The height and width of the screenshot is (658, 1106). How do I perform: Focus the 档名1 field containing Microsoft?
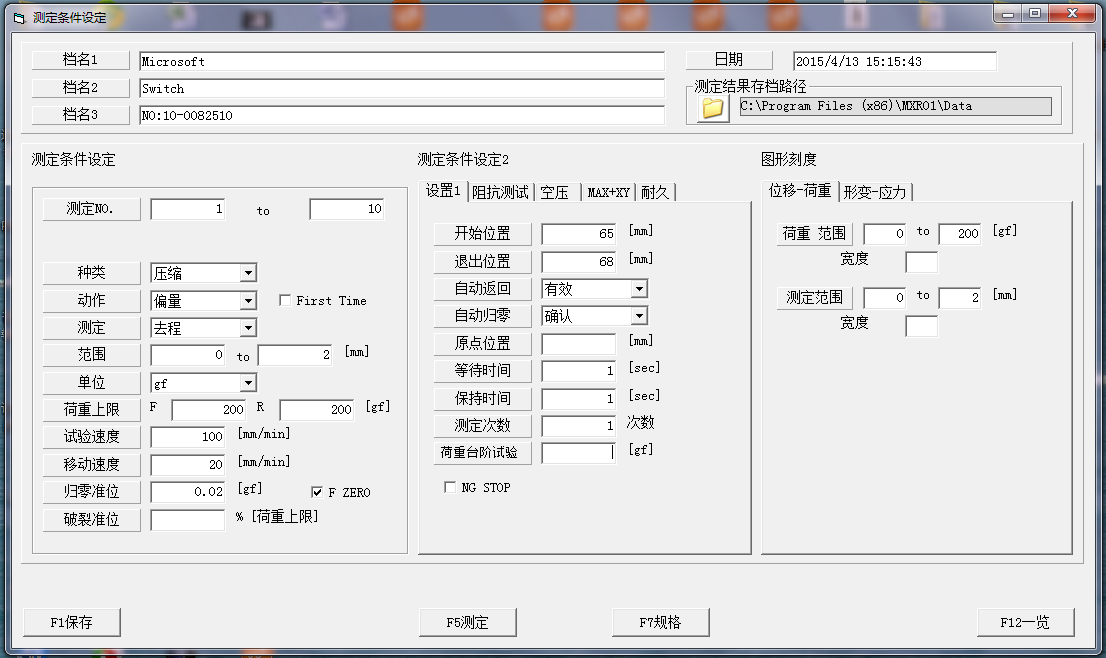[x=401, y=61]
